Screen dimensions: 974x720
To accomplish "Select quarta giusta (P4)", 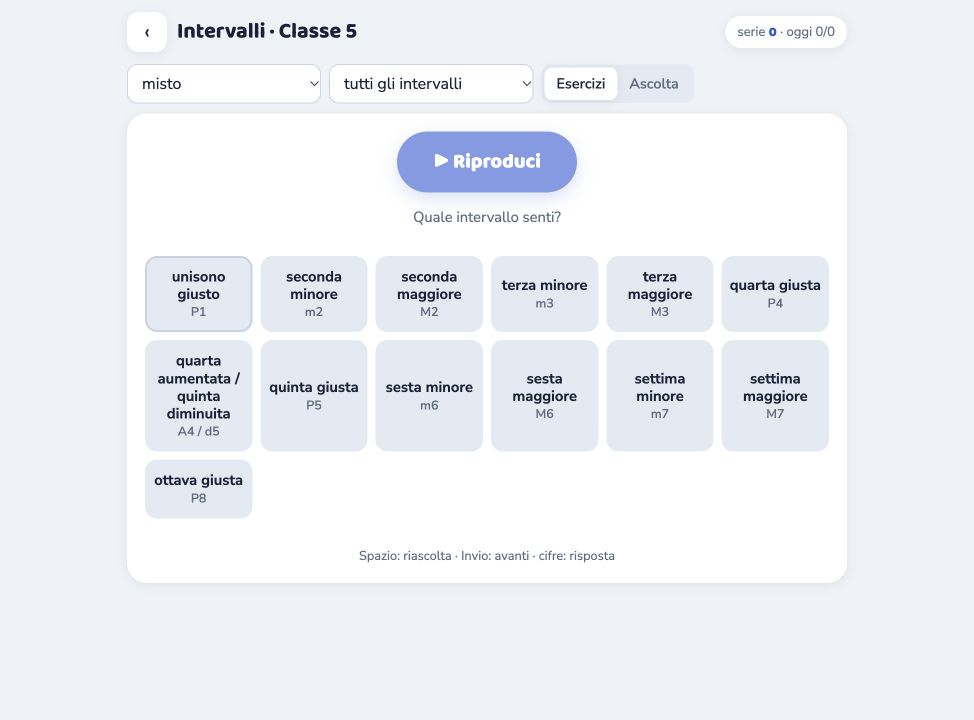I will click(775, 294).
